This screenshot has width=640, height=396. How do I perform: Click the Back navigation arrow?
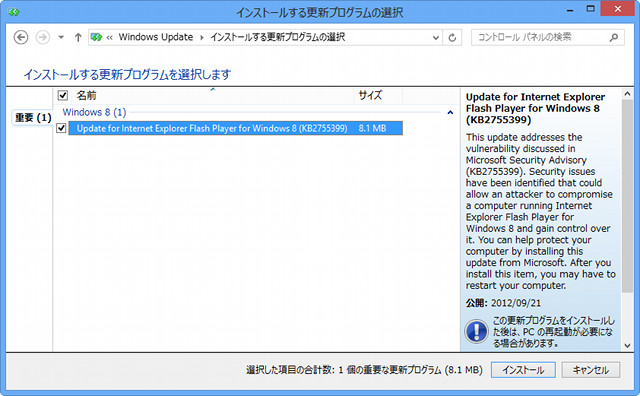(21, 38)
